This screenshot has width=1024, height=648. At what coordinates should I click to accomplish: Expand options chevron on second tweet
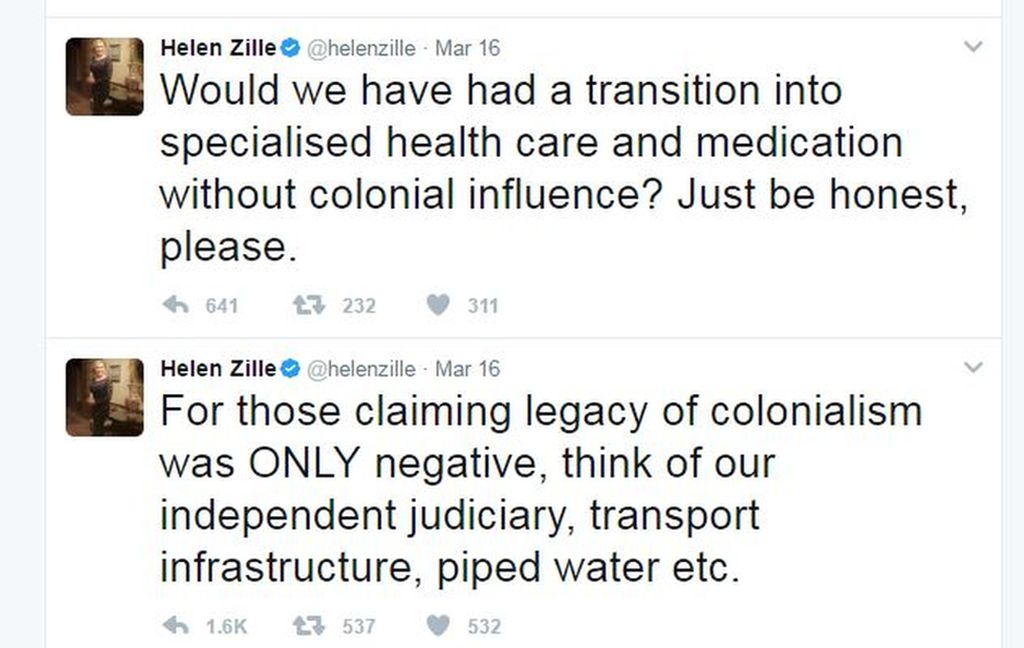[x=972, y=369]
